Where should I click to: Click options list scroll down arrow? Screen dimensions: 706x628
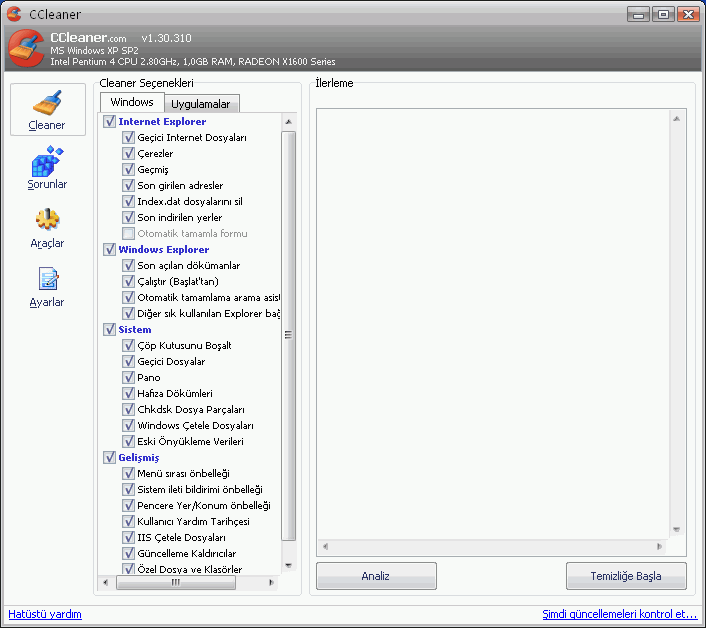click(x=289, y=565)
